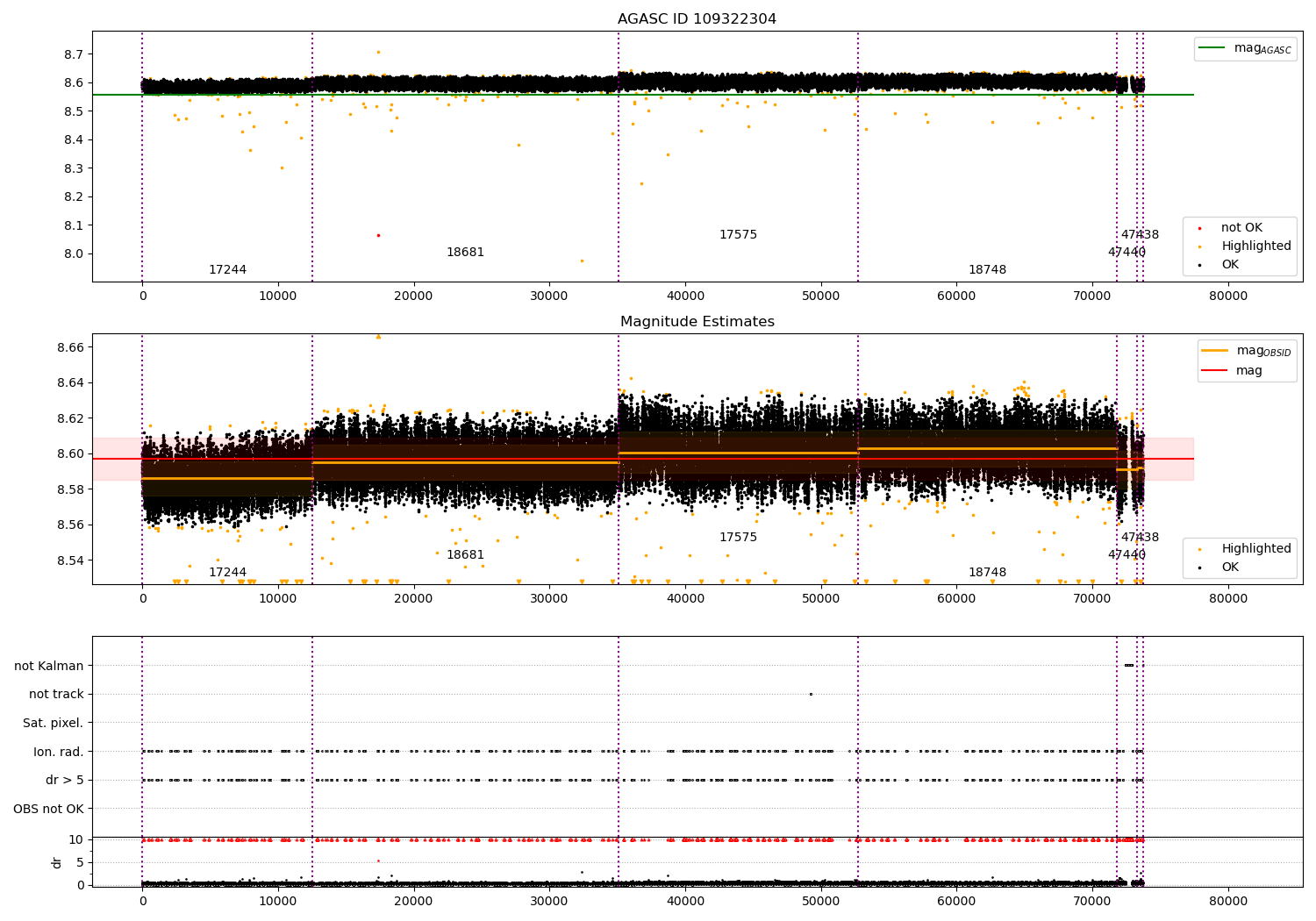Click the lone data point on the "not track" row
This screenshot has width=1316, height=921.
[811, 694]
